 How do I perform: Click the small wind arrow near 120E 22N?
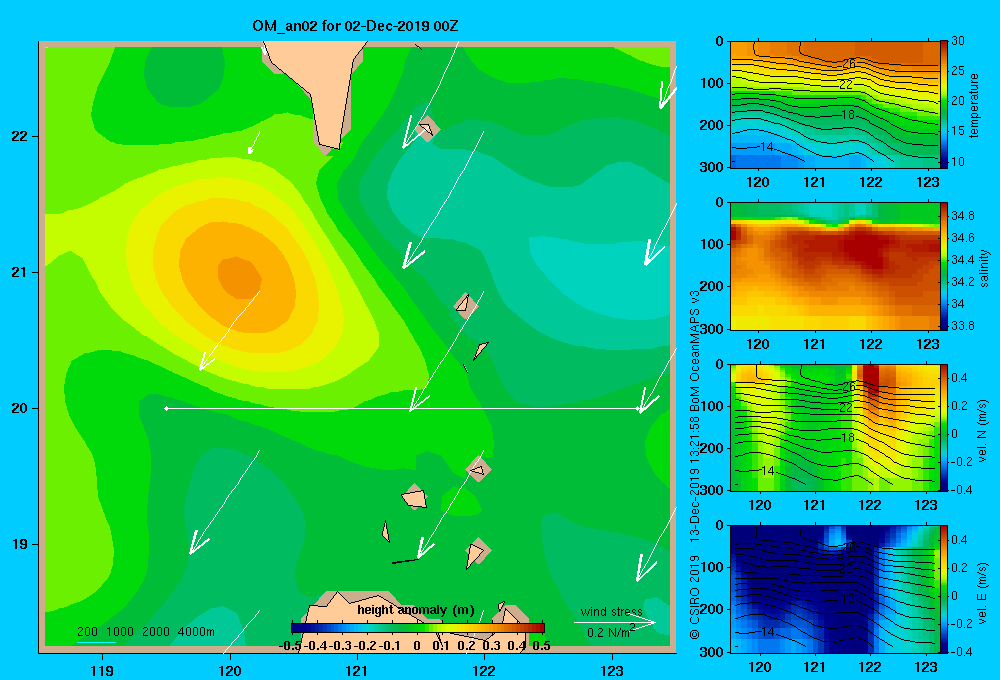(254, 143)
